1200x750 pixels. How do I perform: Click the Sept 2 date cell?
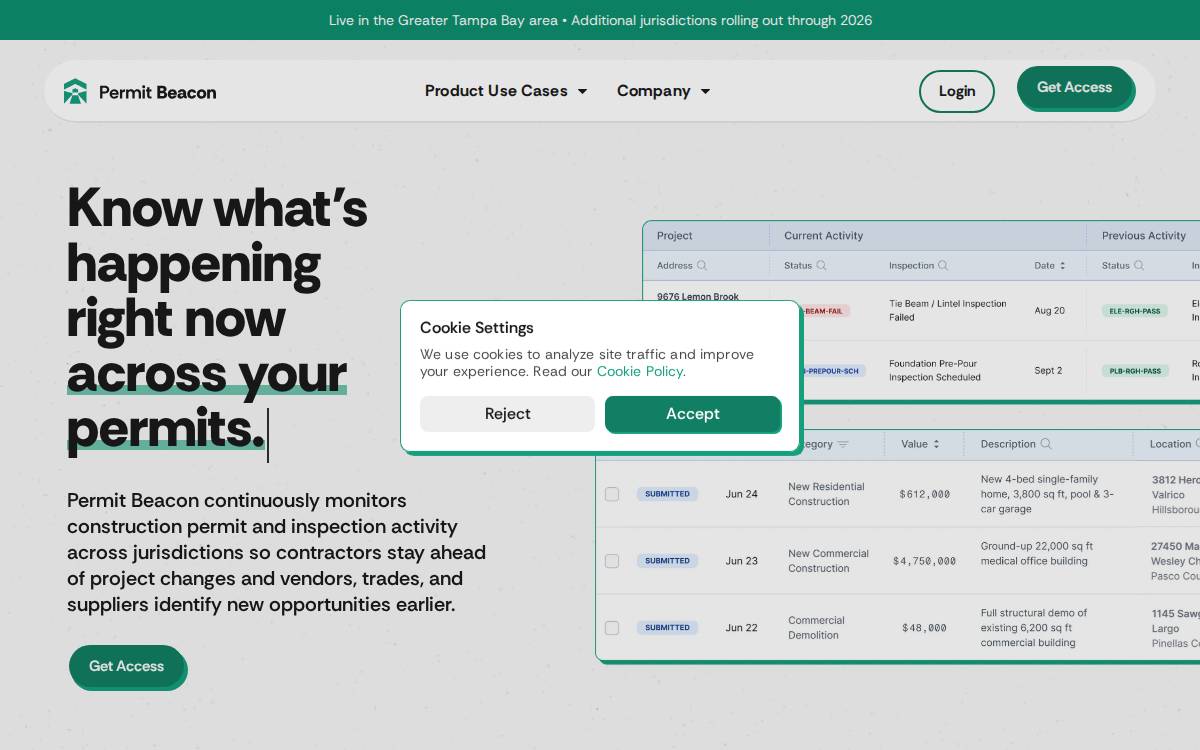1048,371
